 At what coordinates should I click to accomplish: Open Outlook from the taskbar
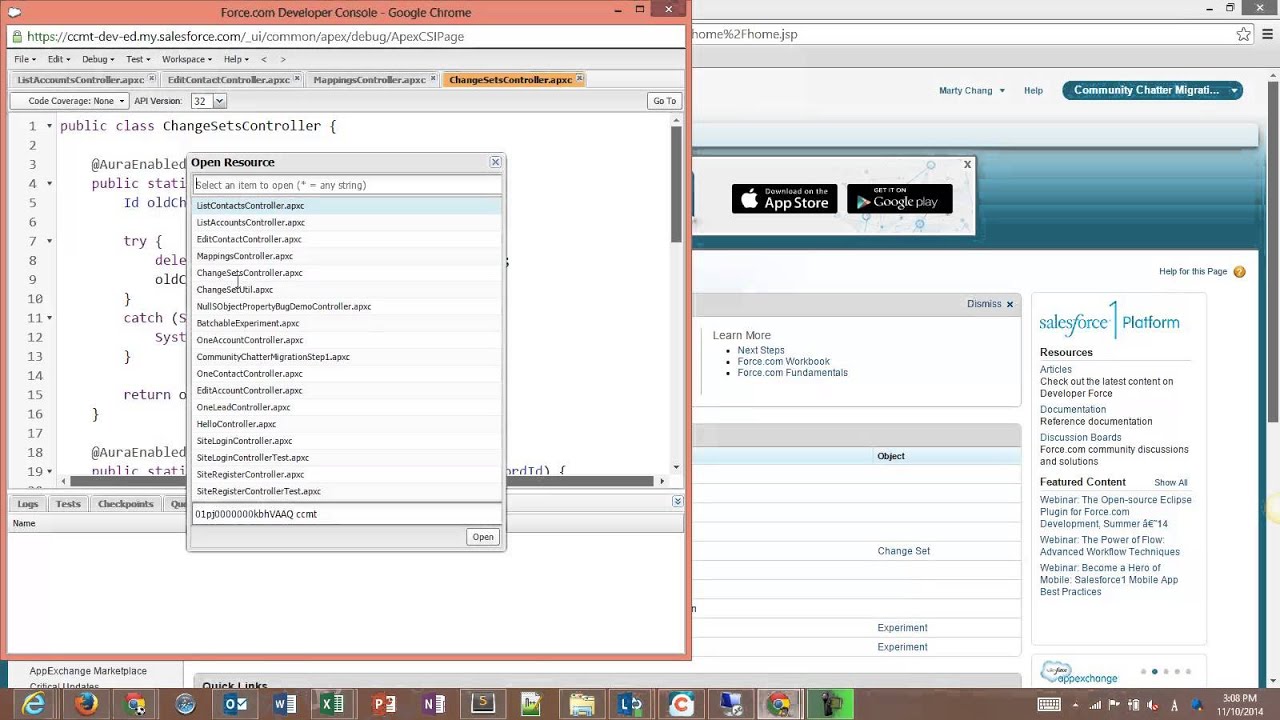pos(235,704)
